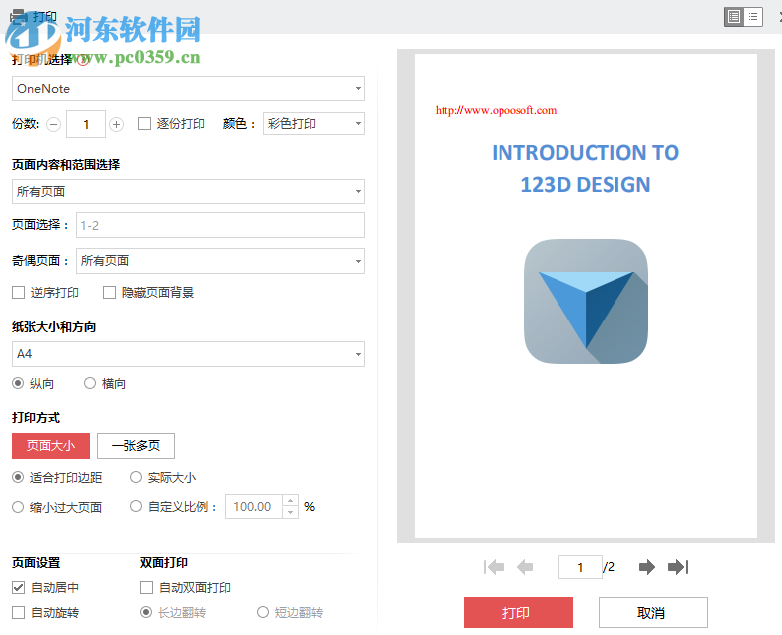Enable 自动双面打印 checkbox
Viewport: 782px width, 635px height.
pos(146,588)
